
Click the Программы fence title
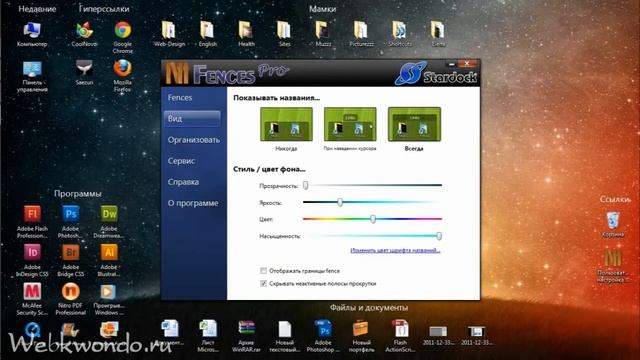point(78,193)
